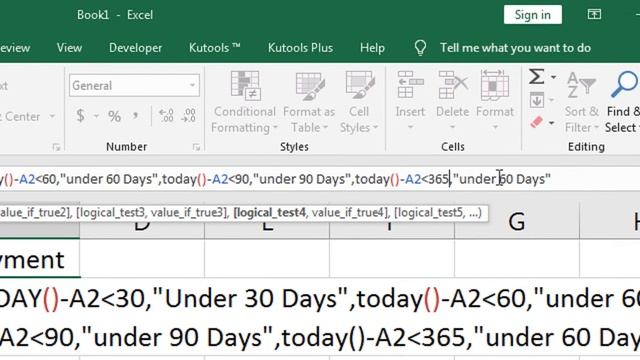
Task: Open the Conditional Formatting menu
Action: pyautogui.click(x=244, y=102)
